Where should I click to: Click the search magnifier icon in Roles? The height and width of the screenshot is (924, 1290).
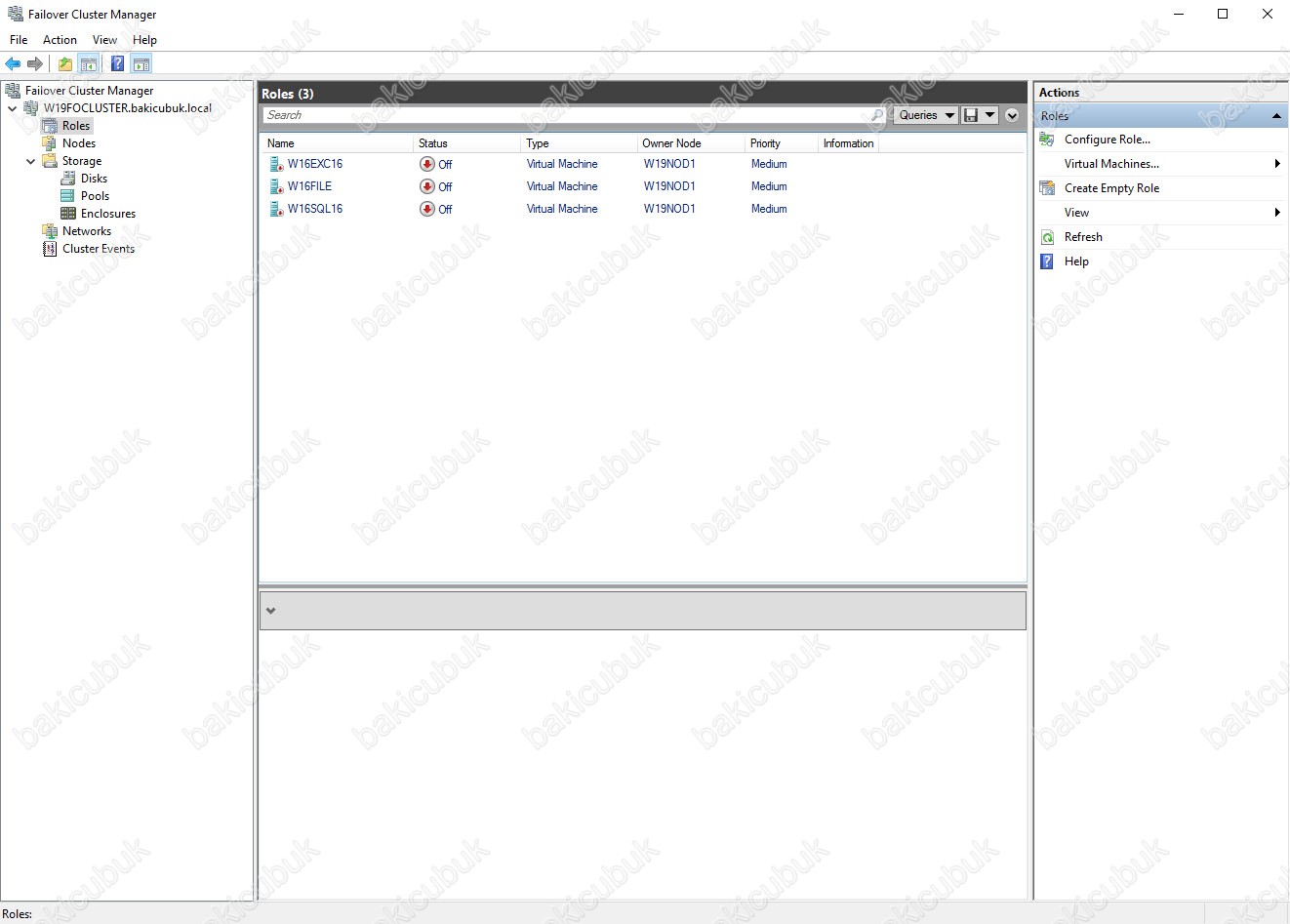pyautogui.click(x=877, y=115)
